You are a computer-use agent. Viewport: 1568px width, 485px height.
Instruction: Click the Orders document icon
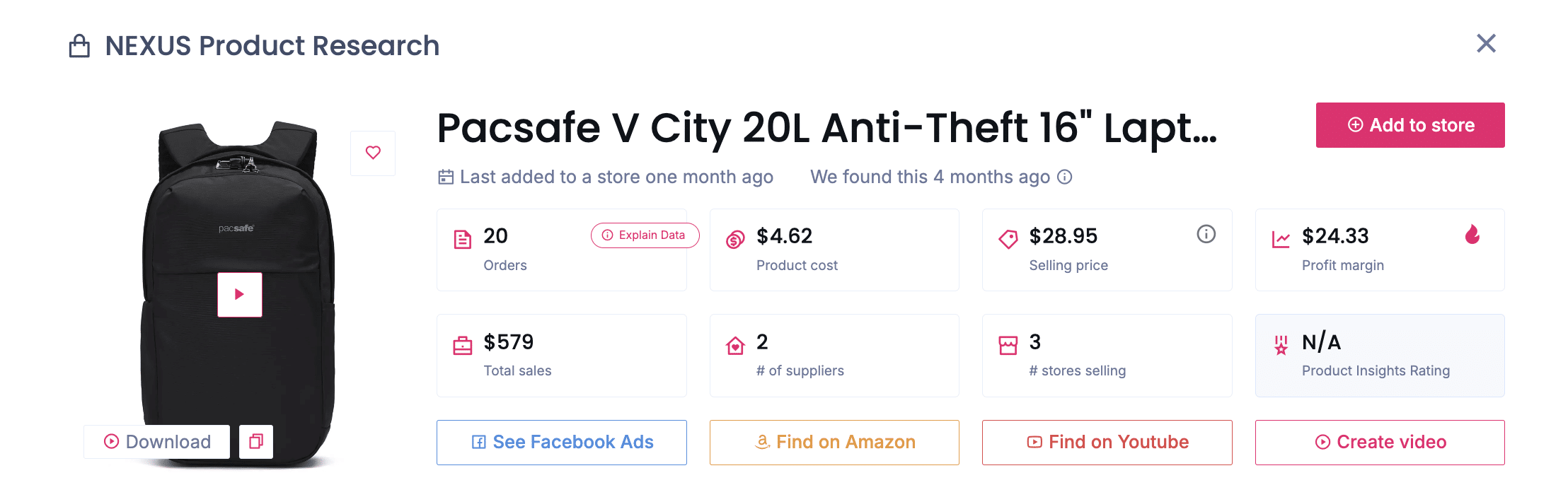[x=462, y=240]
